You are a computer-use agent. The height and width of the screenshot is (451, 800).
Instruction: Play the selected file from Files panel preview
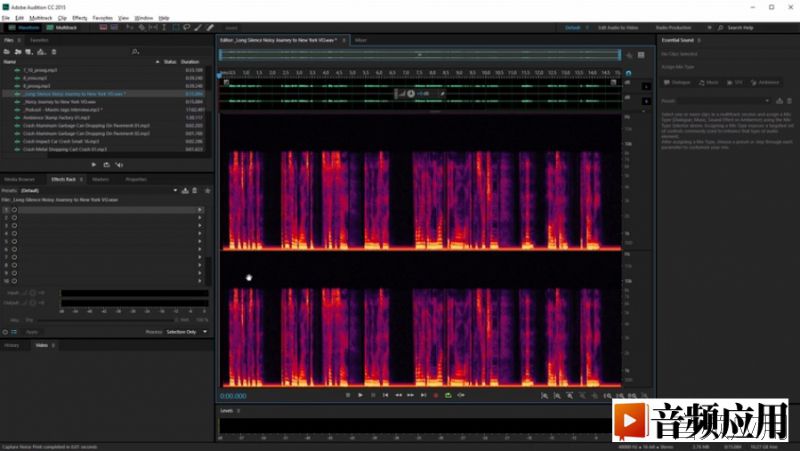tap(94, 165)
